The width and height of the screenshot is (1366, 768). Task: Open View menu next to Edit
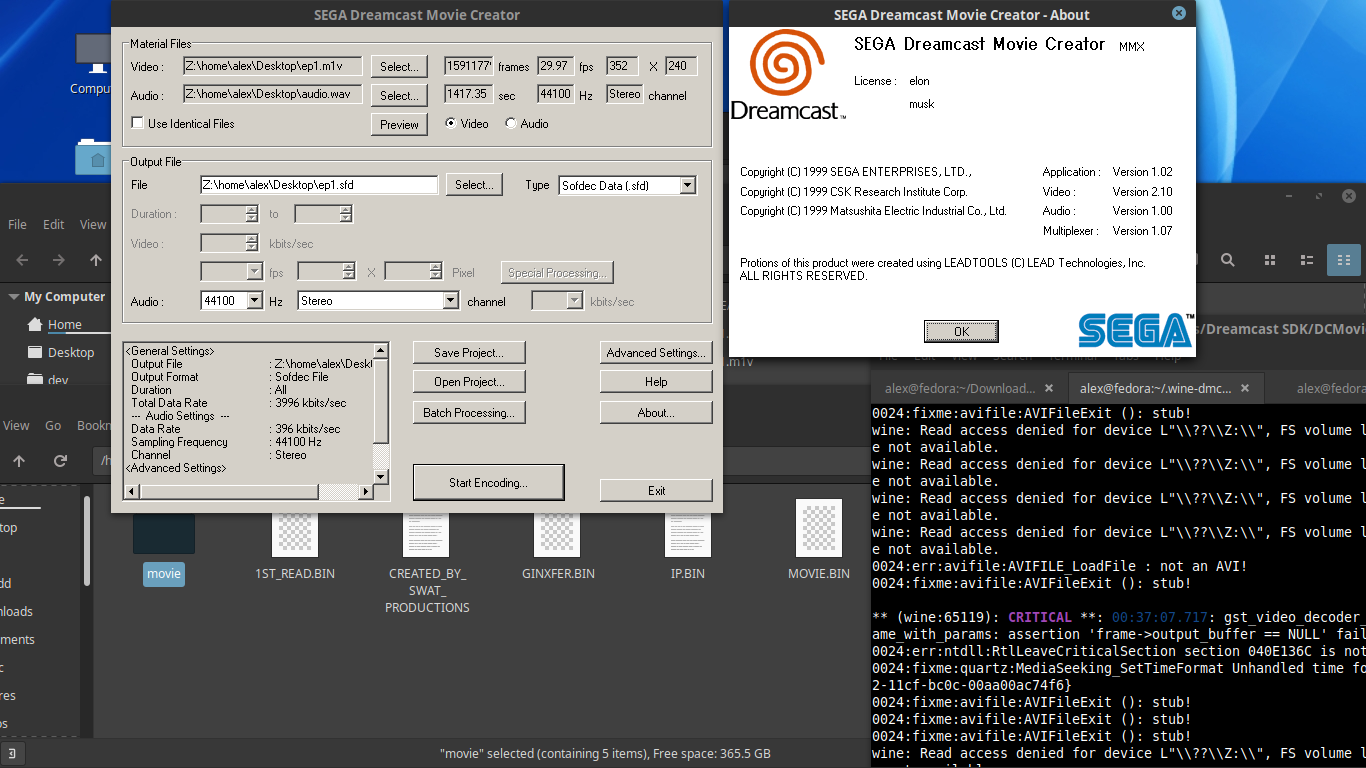[x=93, y=224]
